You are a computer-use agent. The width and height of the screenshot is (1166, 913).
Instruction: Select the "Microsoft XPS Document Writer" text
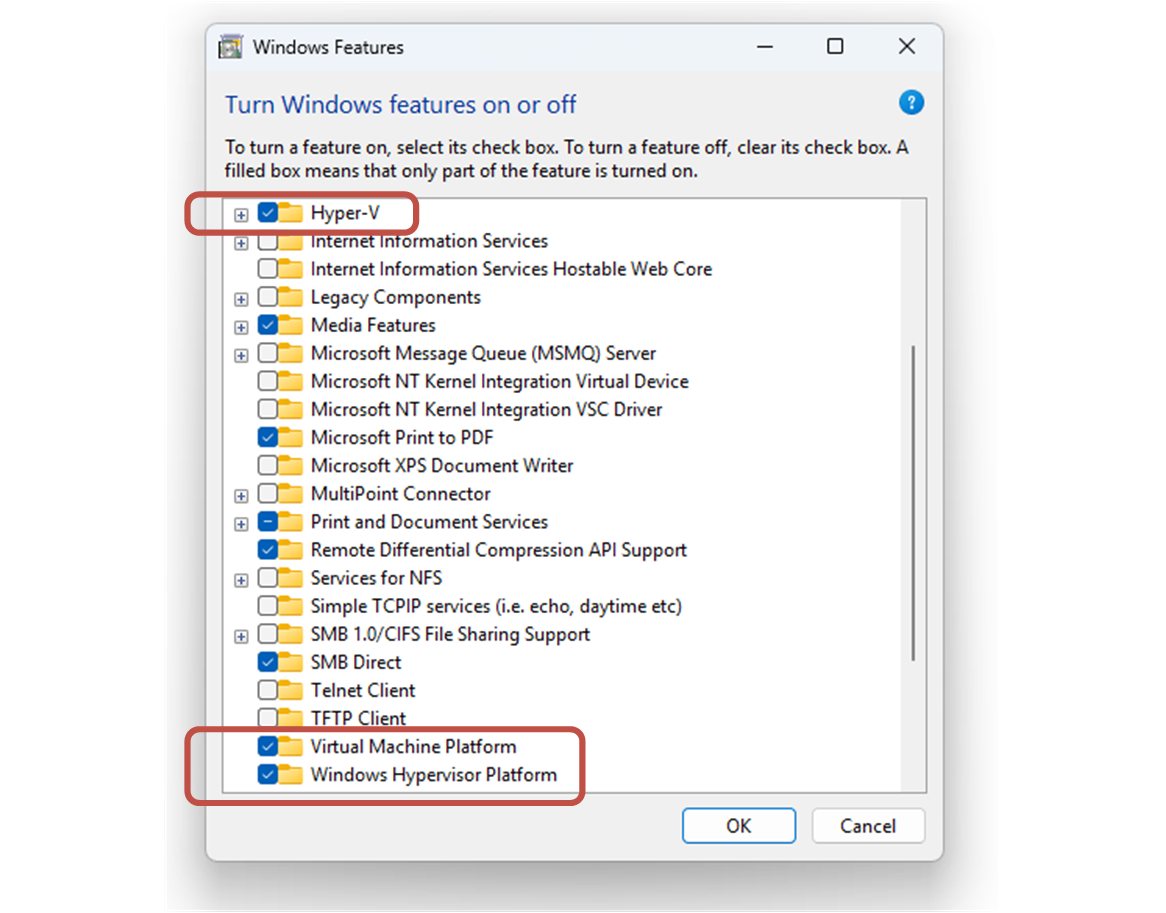point(442,465)
